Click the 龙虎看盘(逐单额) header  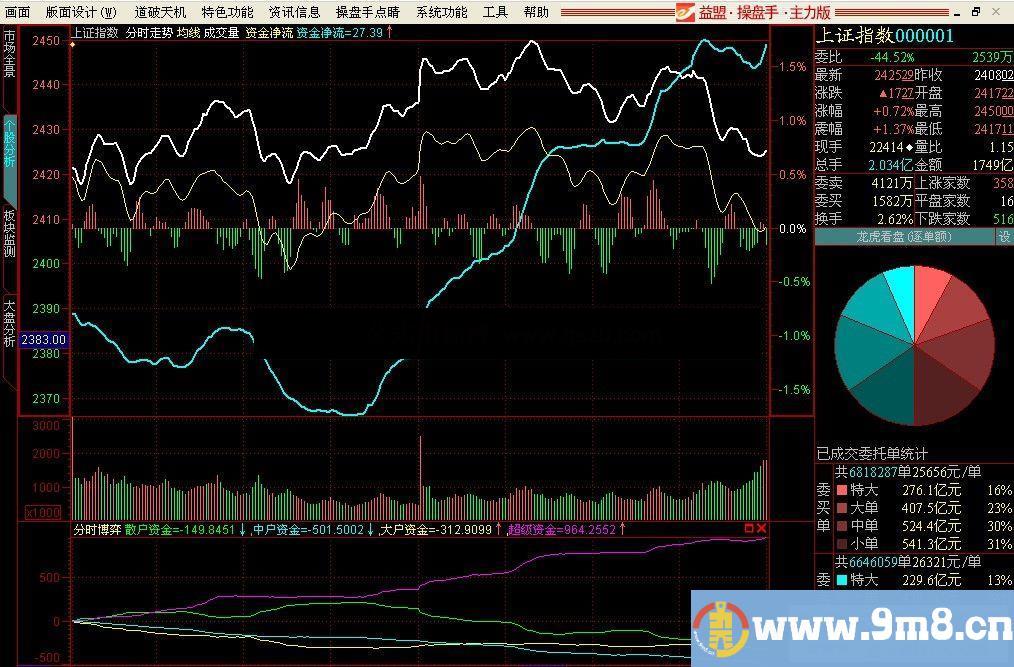[904, 237]
